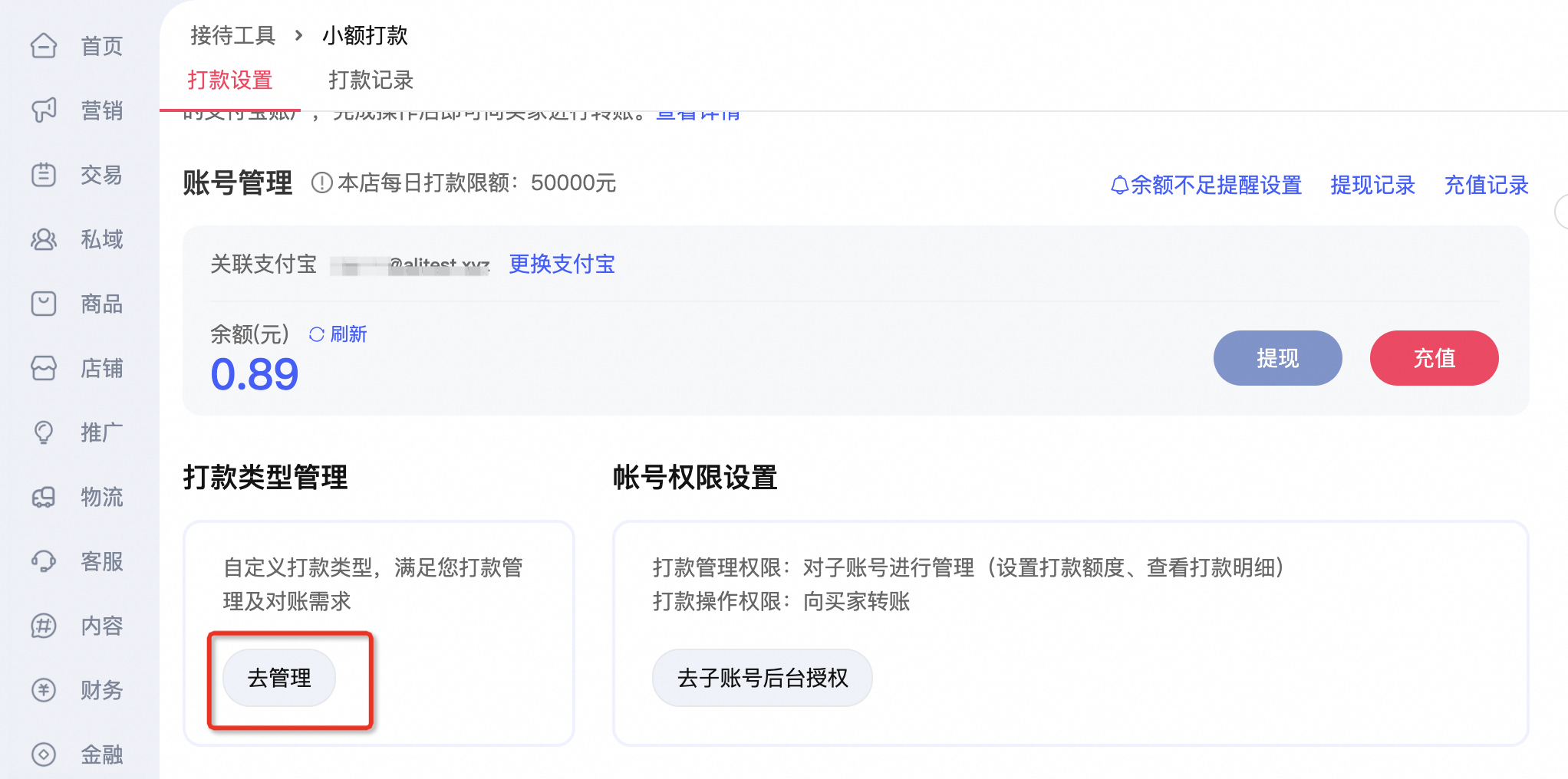Viewport: 1568px width, 779px height.
Task: Click the bell icon for balance reminder
Action: tap(1119, 185)
